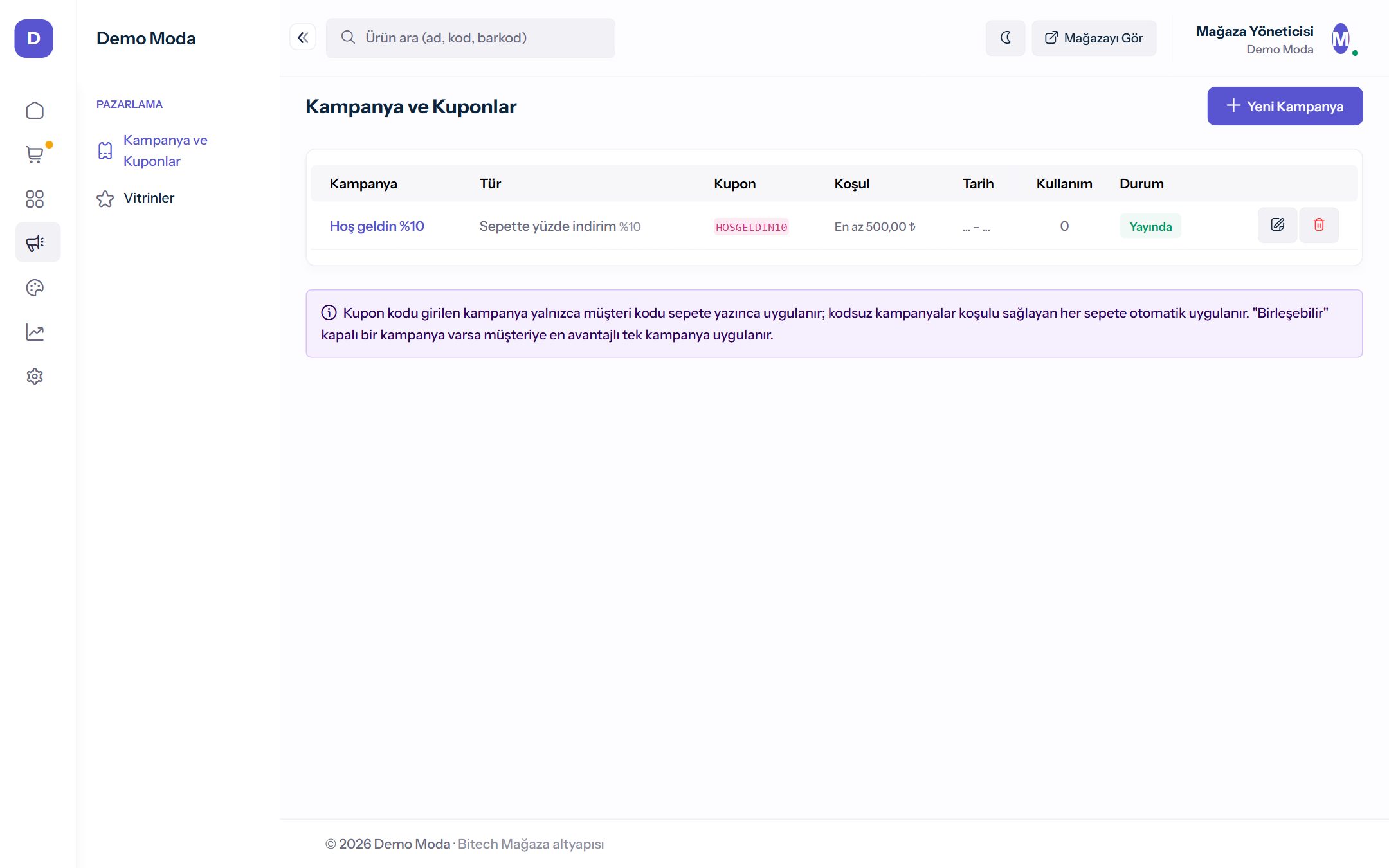Open the home dashboard sidebar icon
This screenshot has height=868, width=1389.
[x=35, y=111]
